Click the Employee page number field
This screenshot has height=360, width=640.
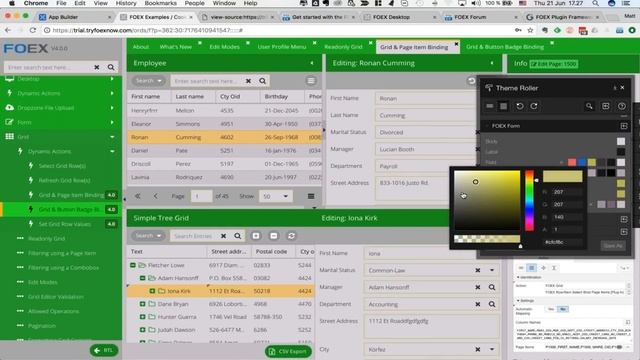[202, 196]
